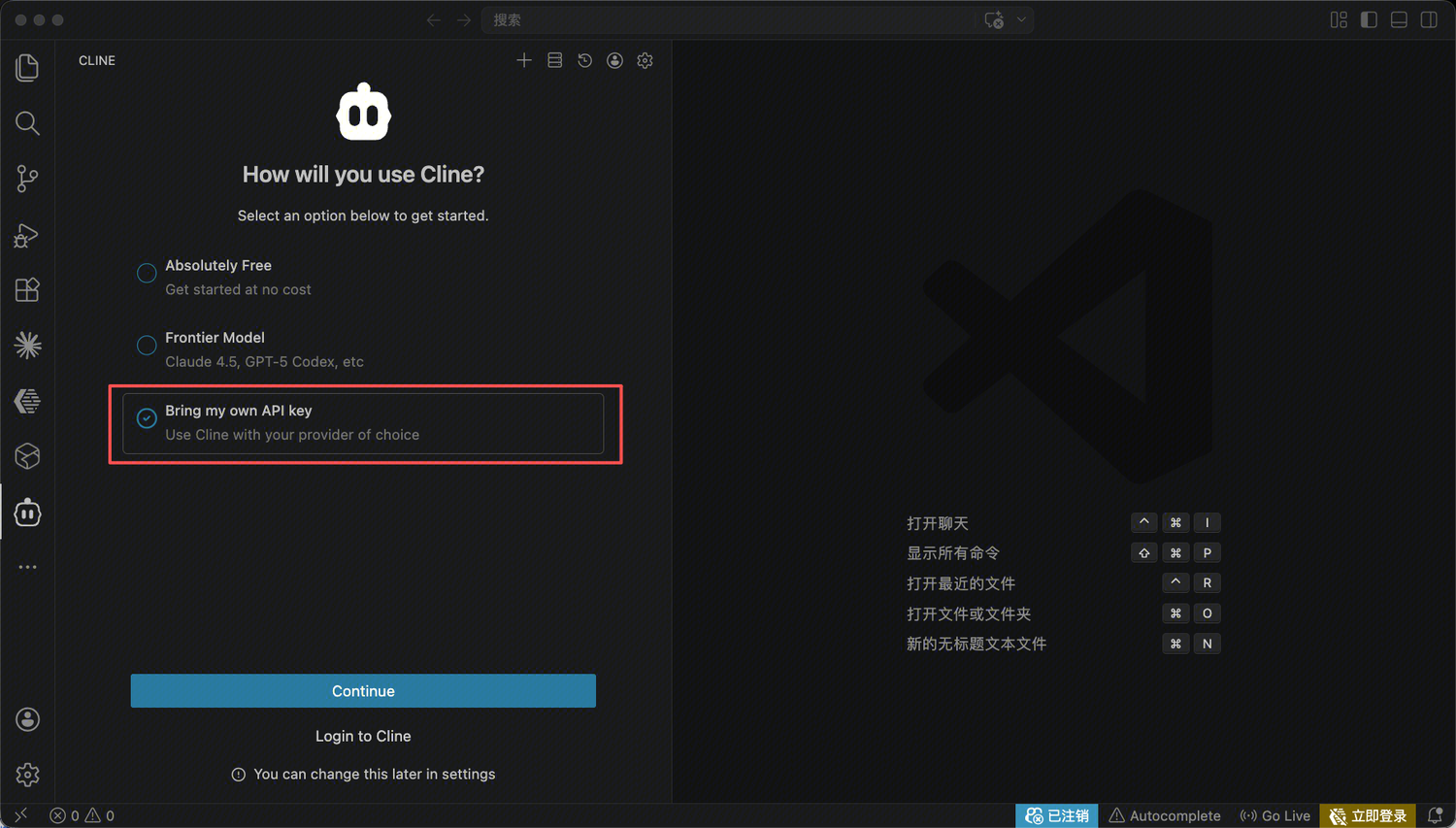Open notifications bell in the status bar

pyautogui.click(x=1435, y=815)
